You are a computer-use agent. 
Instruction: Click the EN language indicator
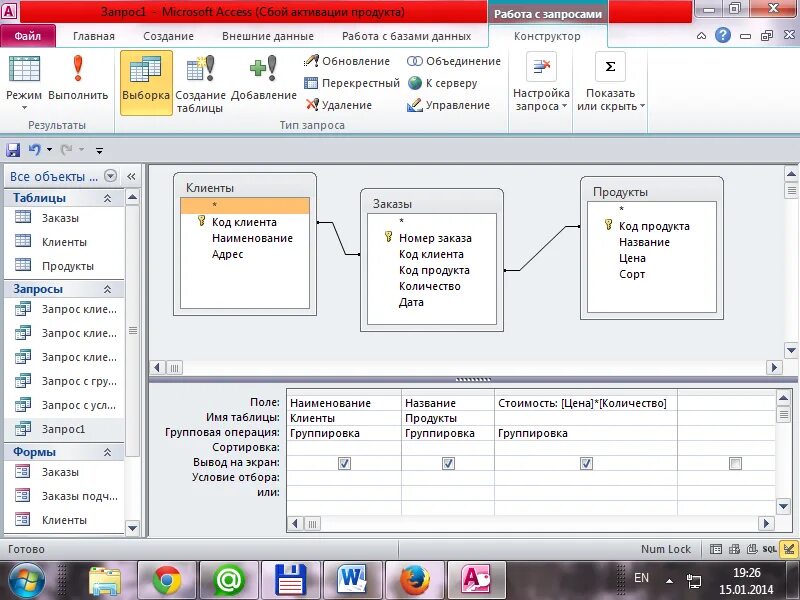tap(641, 578)
